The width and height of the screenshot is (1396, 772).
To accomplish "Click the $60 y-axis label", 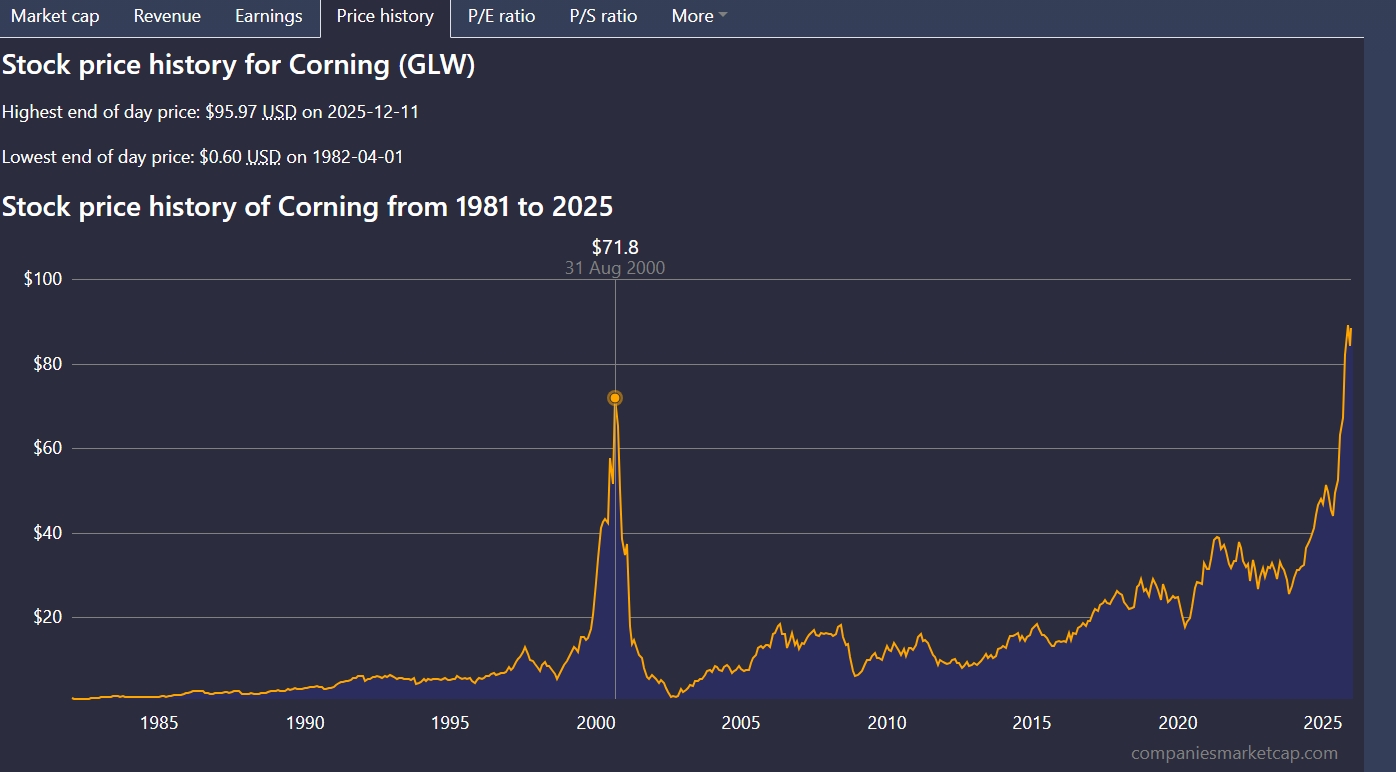I will pyautogui.click(x=47, y=448).
